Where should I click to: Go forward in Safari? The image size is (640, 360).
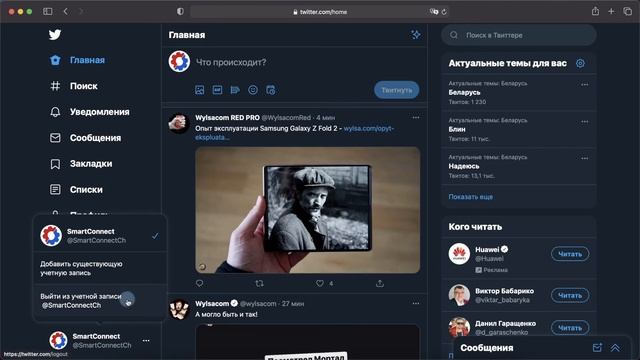[x=81, y=11]
